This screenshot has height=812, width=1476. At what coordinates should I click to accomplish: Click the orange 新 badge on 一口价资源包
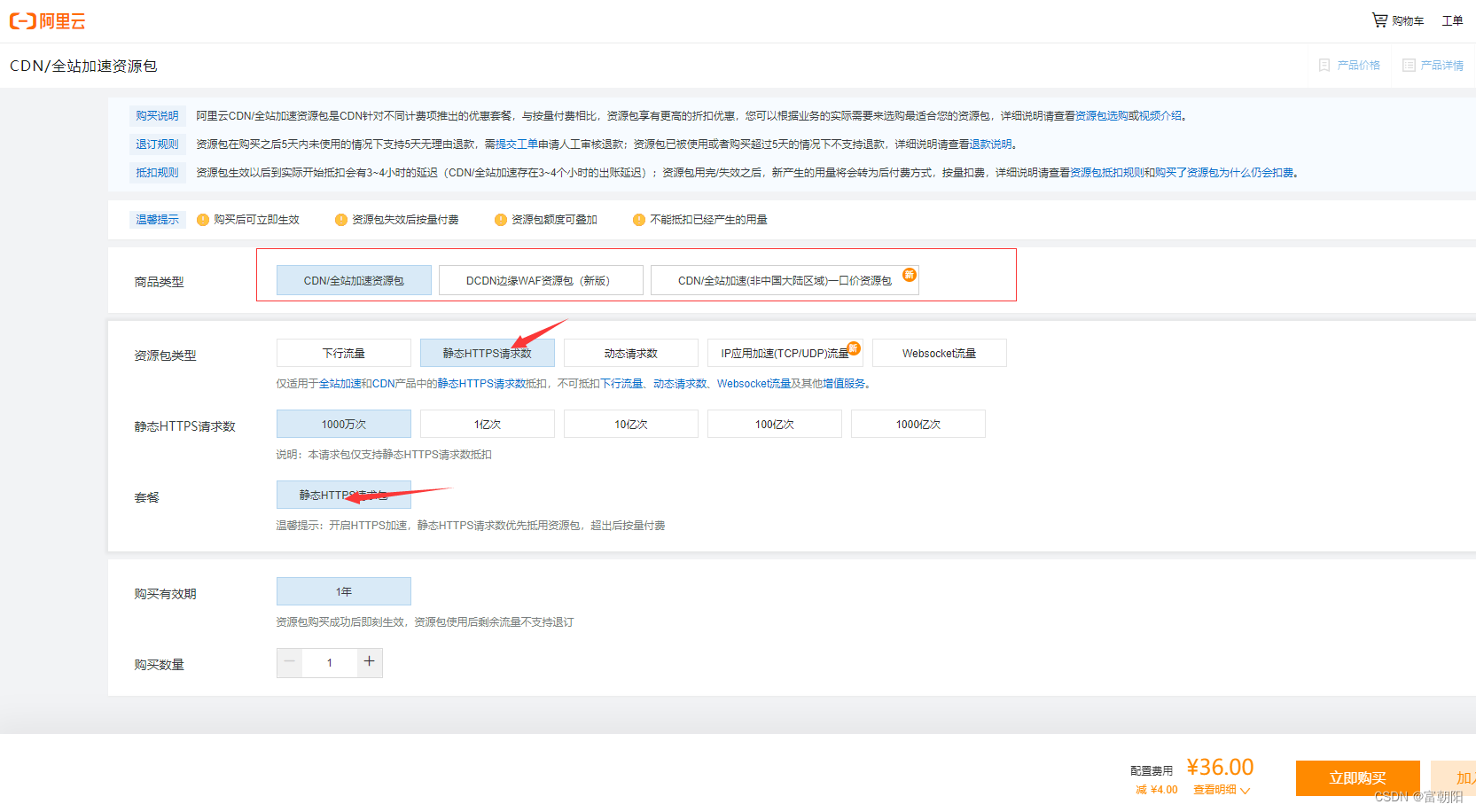(910, 275)
